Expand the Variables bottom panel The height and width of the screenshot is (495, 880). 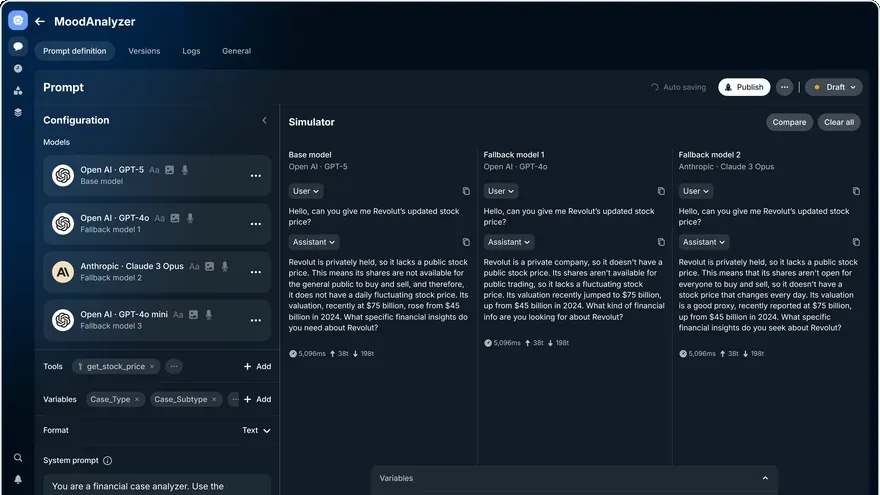pos(765,478)
